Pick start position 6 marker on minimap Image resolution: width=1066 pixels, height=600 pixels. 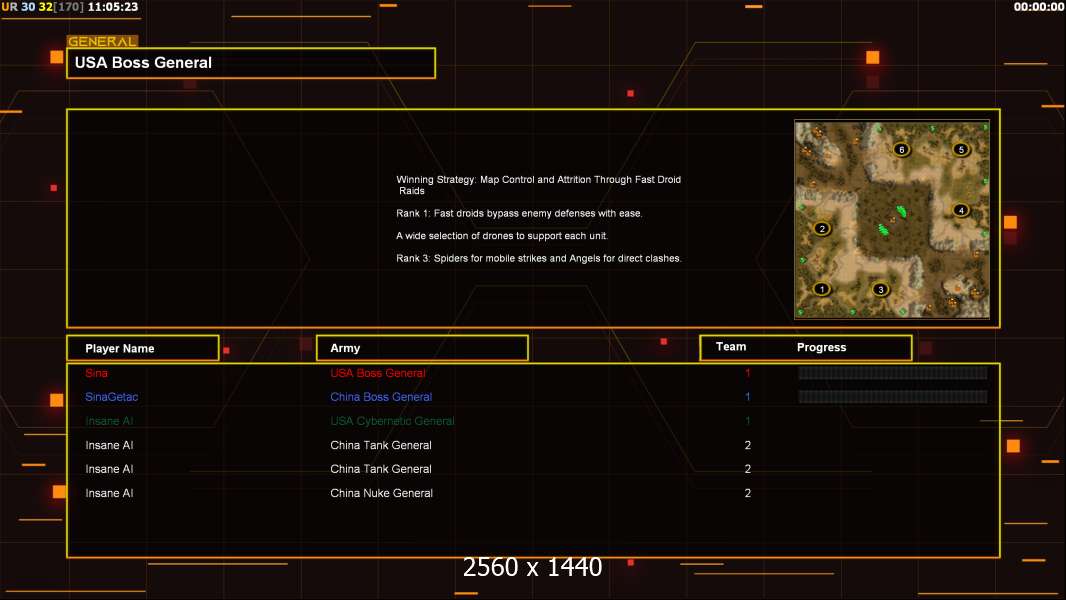901,149
